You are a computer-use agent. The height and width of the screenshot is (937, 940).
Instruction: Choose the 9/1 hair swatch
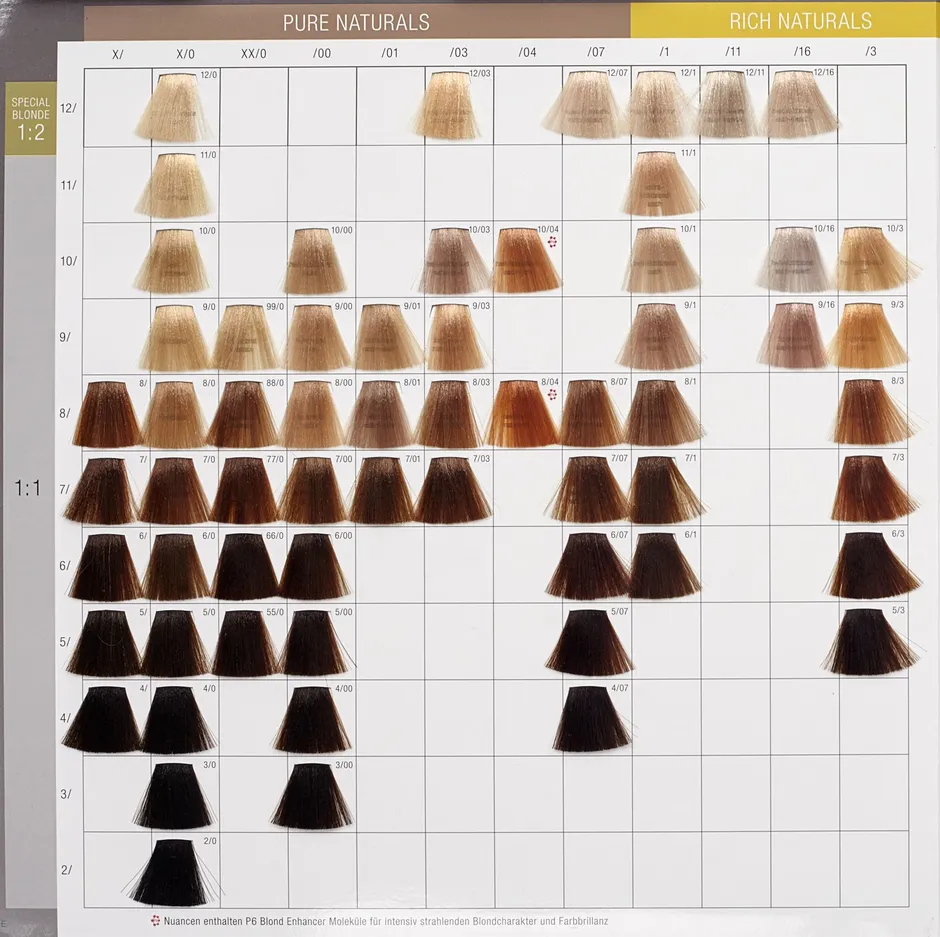coord(658,336)
